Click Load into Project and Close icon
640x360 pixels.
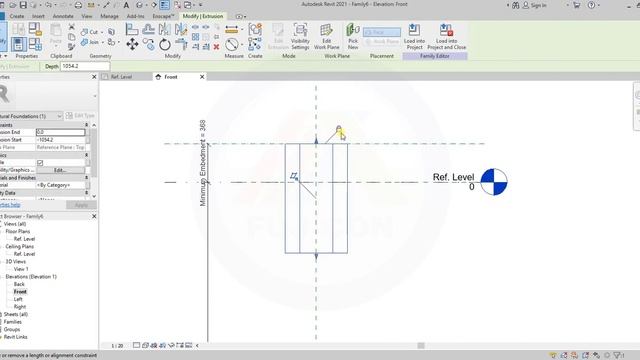447,36
